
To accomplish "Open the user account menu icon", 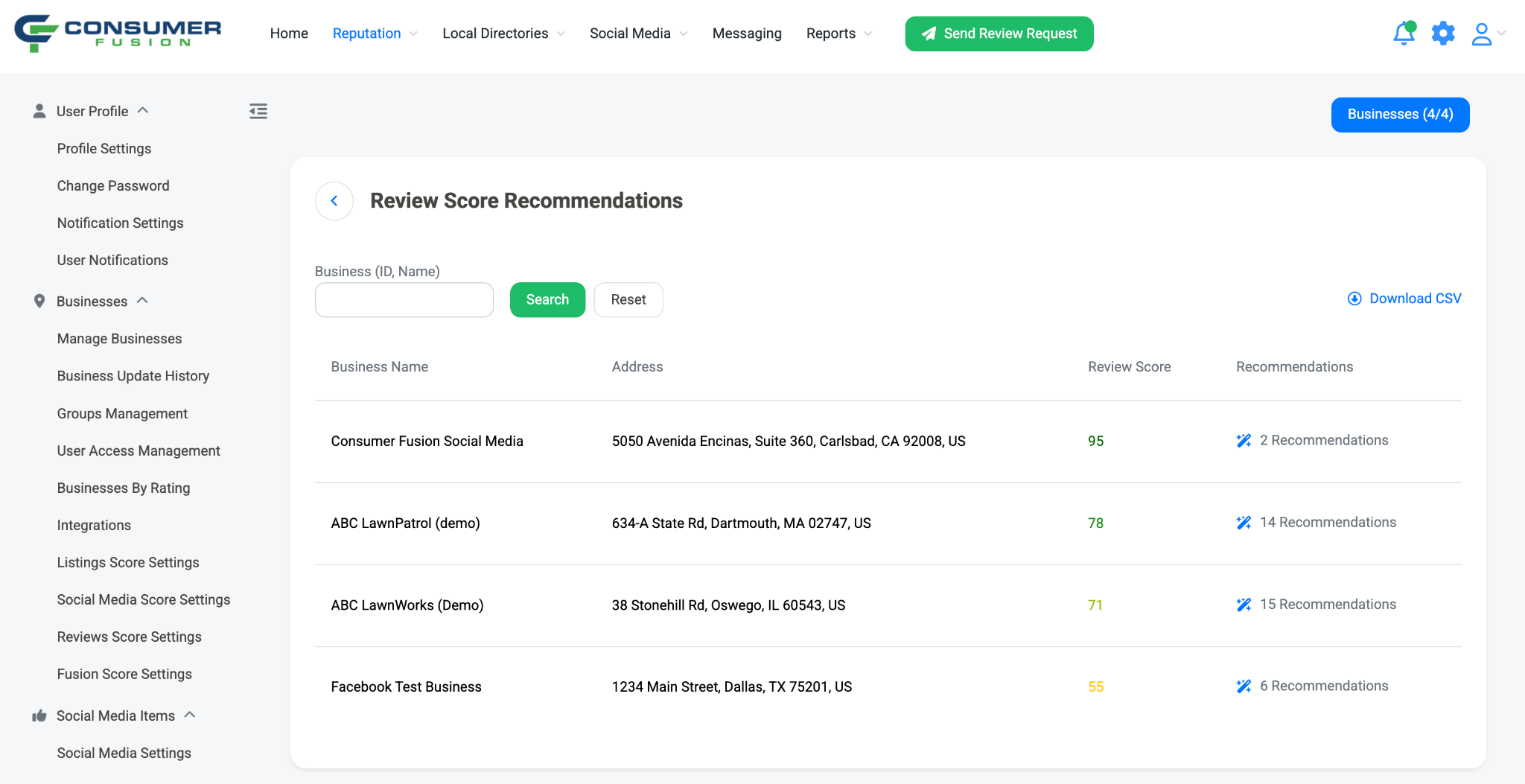I will 1482,34.
